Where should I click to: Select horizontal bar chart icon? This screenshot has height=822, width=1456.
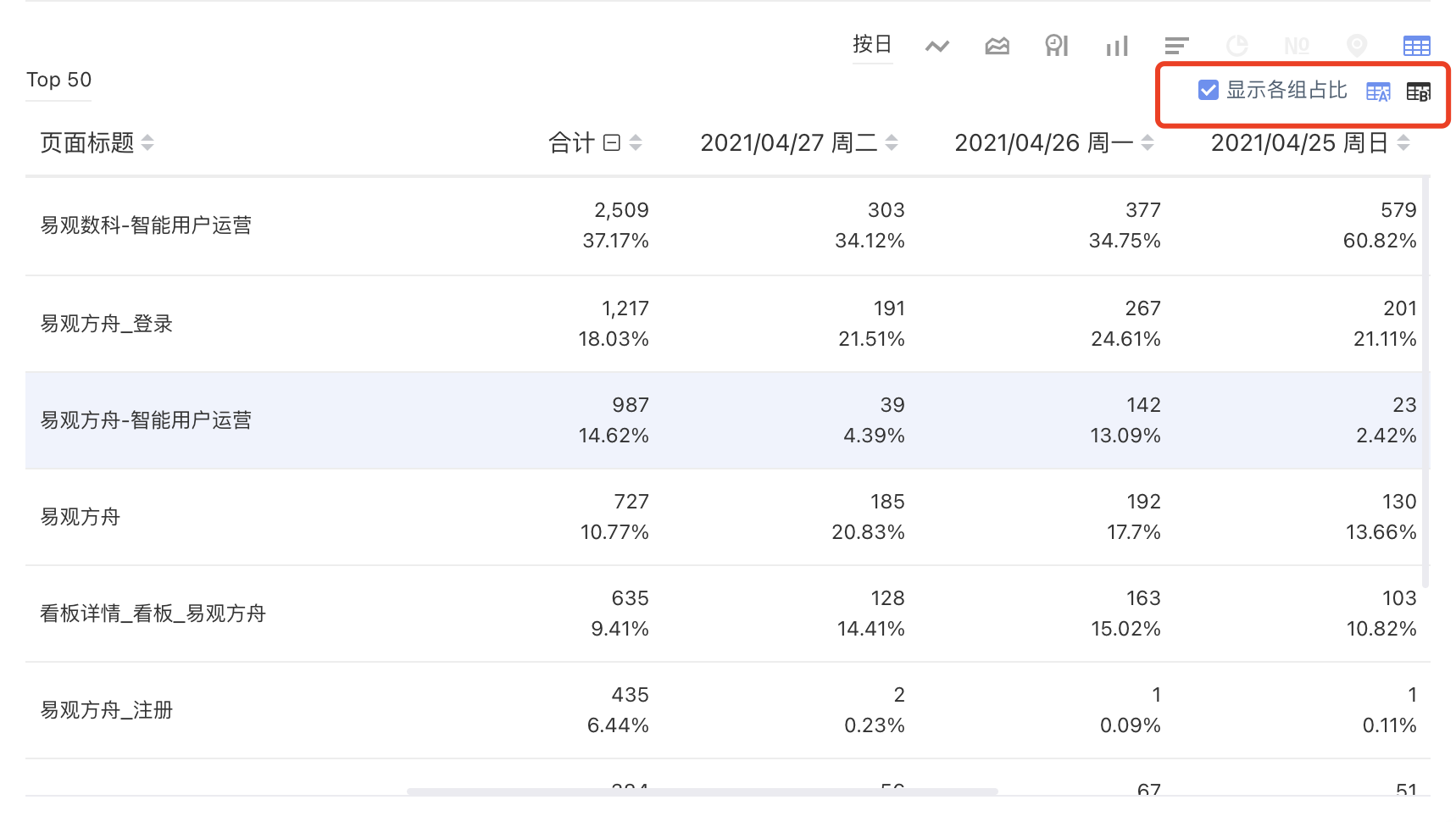click(x=1176, y=46)
